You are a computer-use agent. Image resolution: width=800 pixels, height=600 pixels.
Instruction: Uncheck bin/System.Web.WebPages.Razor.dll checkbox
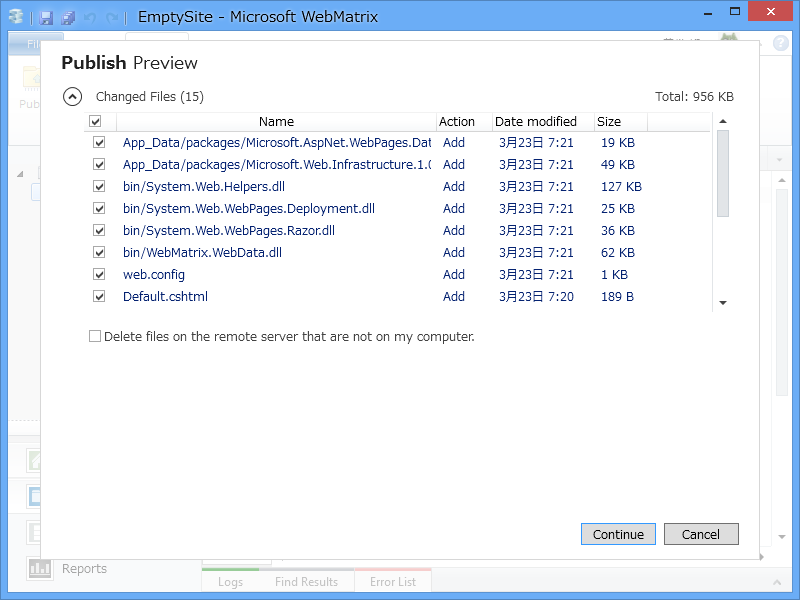(x=99, y=230)
